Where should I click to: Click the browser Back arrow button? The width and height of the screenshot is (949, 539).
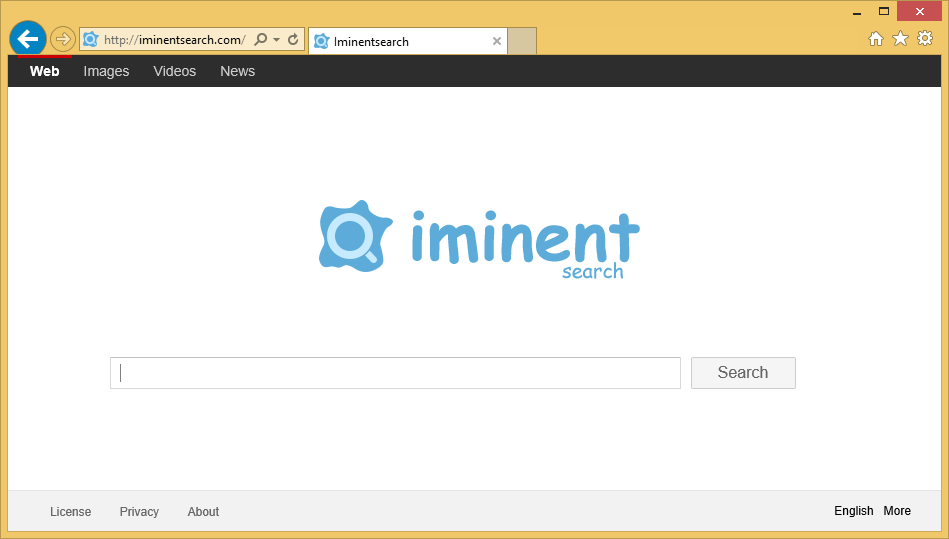coord(28,39)
